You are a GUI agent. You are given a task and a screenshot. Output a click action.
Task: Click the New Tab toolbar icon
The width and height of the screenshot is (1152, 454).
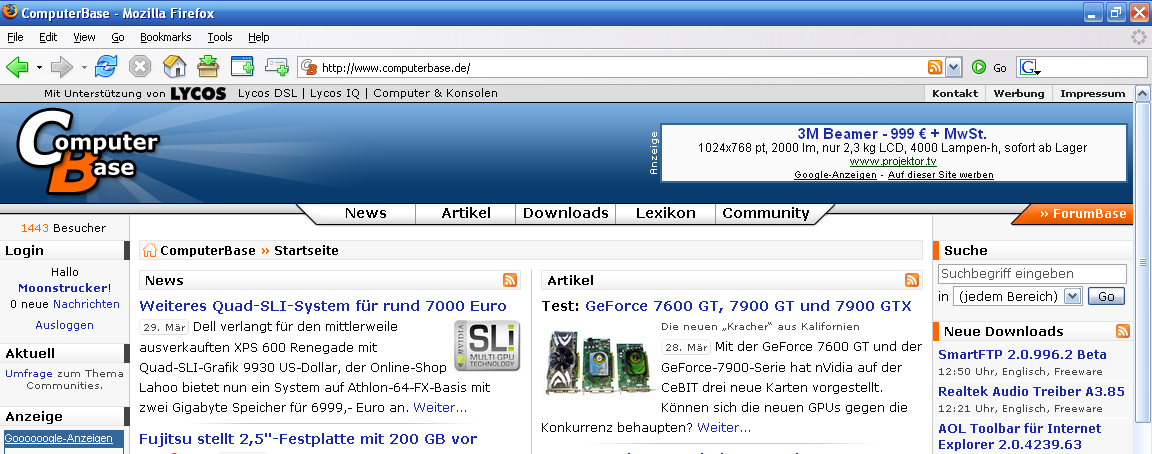pyautogui.click(x=242, y=67)
